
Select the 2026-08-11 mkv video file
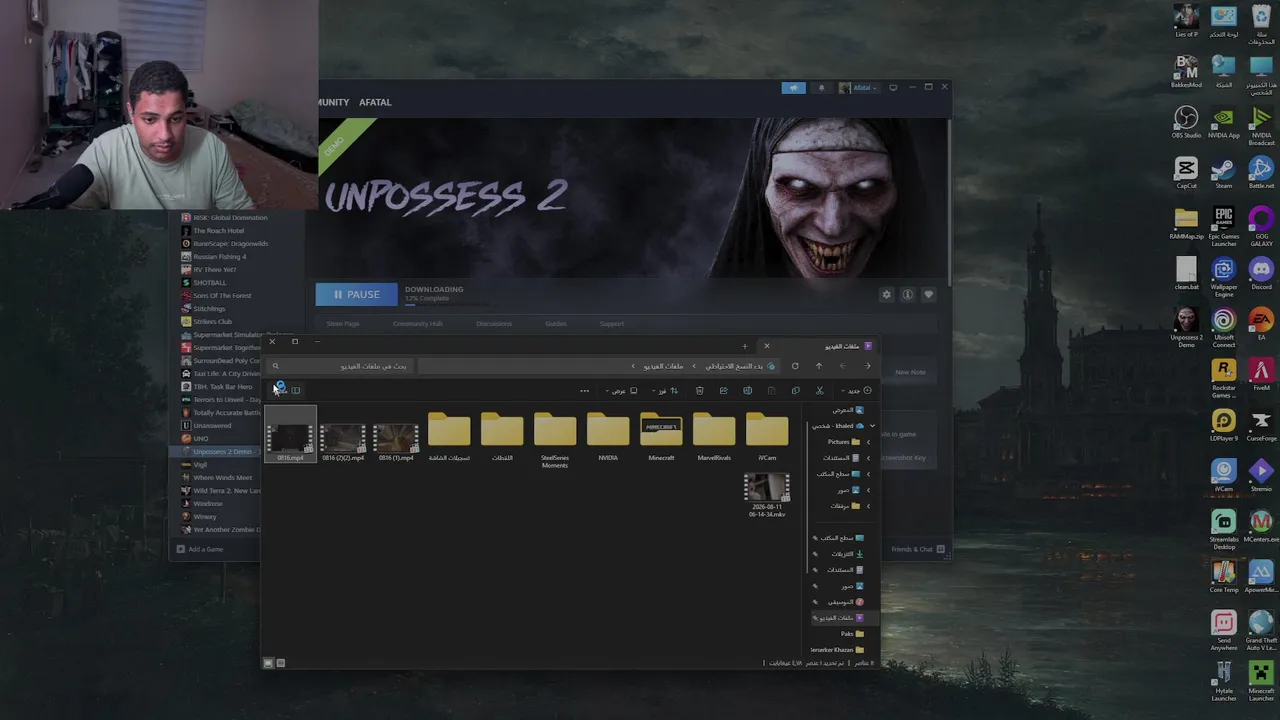click(767, 495)
